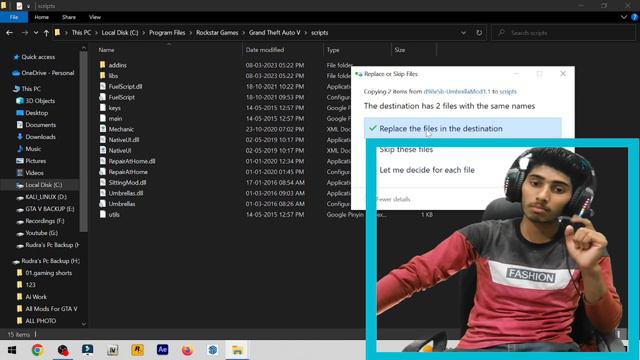640x360 pixels.
Task: Open the dark blue taskbar app next to it
Action: point(87,350)
